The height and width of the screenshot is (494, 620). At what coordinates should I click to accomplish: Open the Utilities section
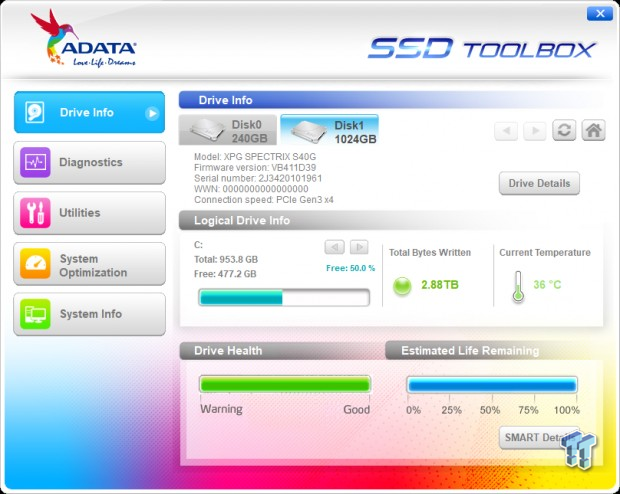(89, 213)
